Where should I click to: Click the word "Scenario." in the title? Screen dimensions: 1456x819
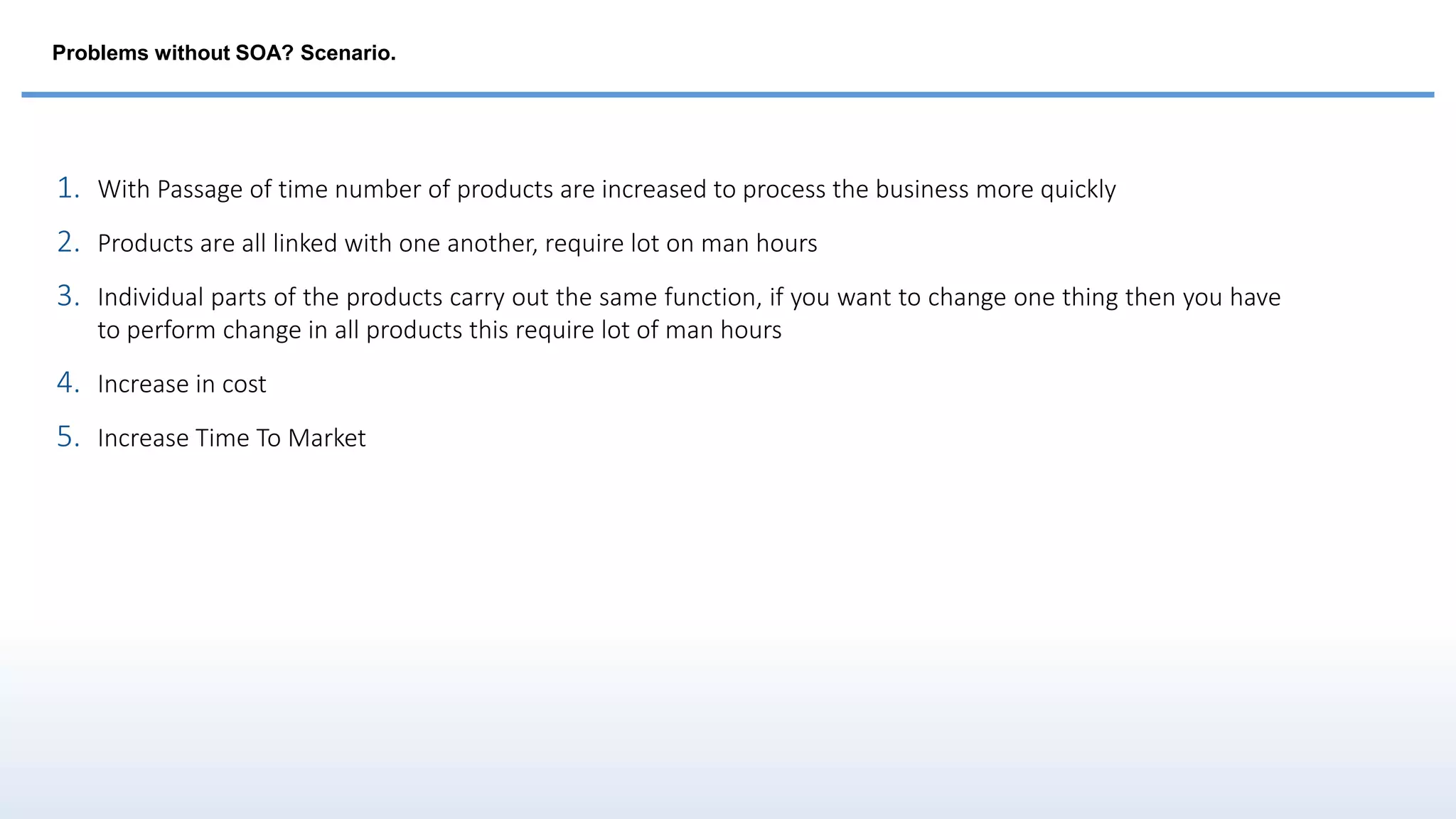pos(348,53)
